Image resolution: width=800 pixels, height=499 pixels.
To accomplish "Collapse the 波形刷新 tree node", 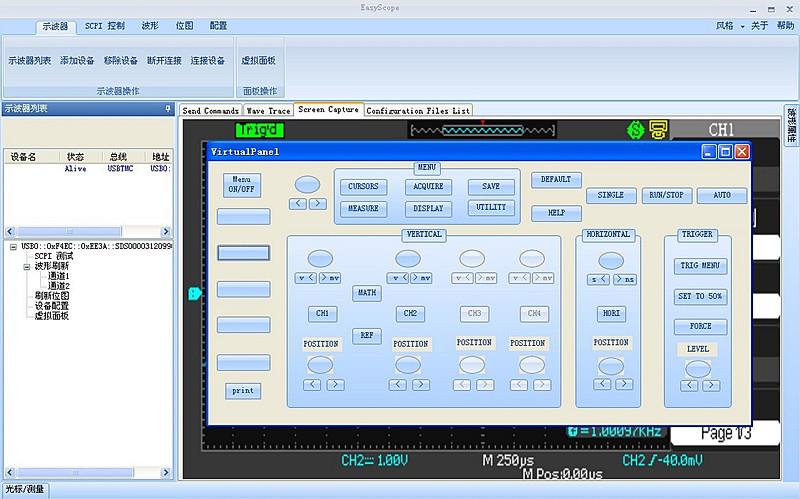I will 28,266.
